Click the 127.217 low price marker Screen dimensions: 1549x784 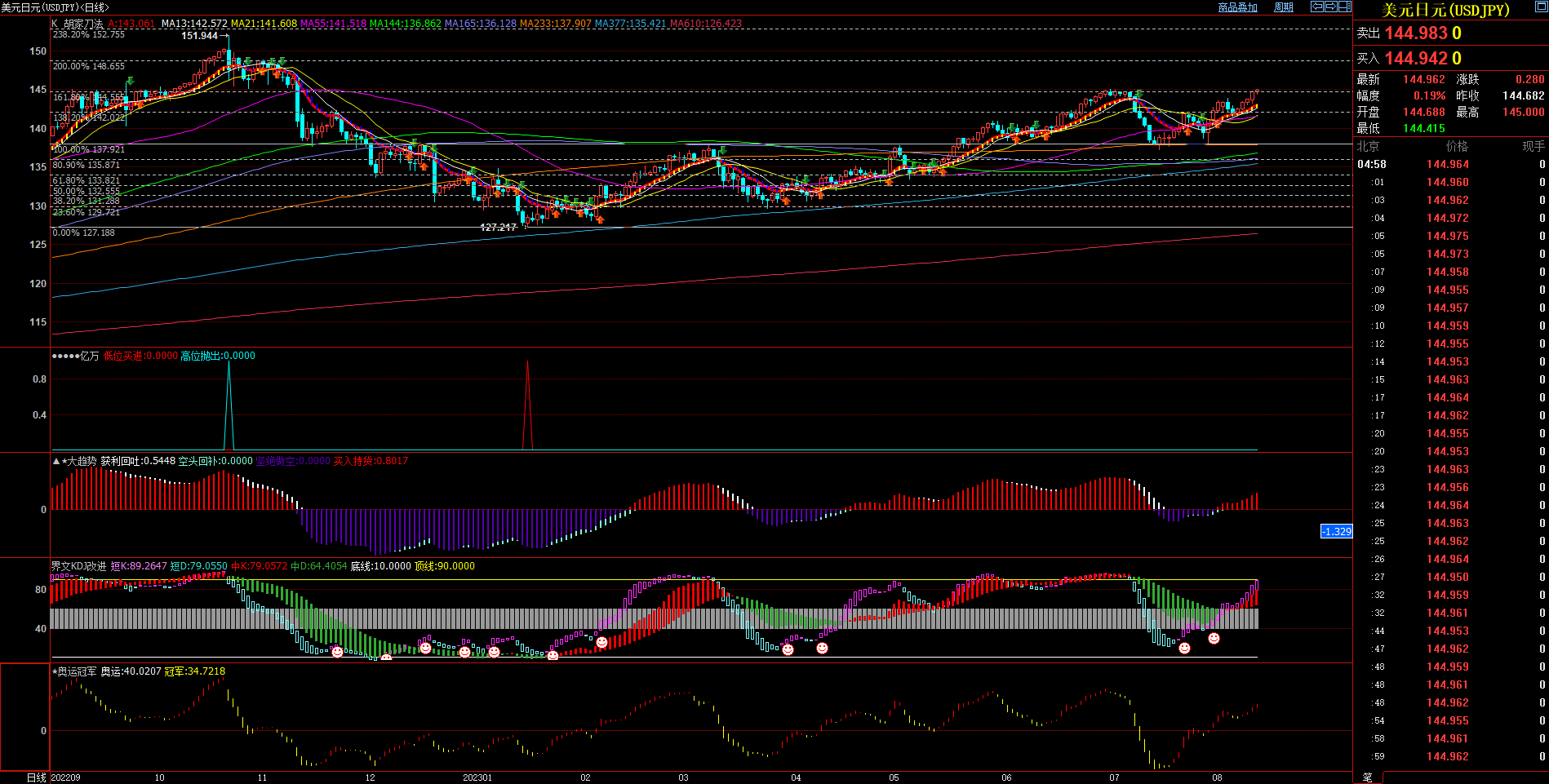pos(498,228)
